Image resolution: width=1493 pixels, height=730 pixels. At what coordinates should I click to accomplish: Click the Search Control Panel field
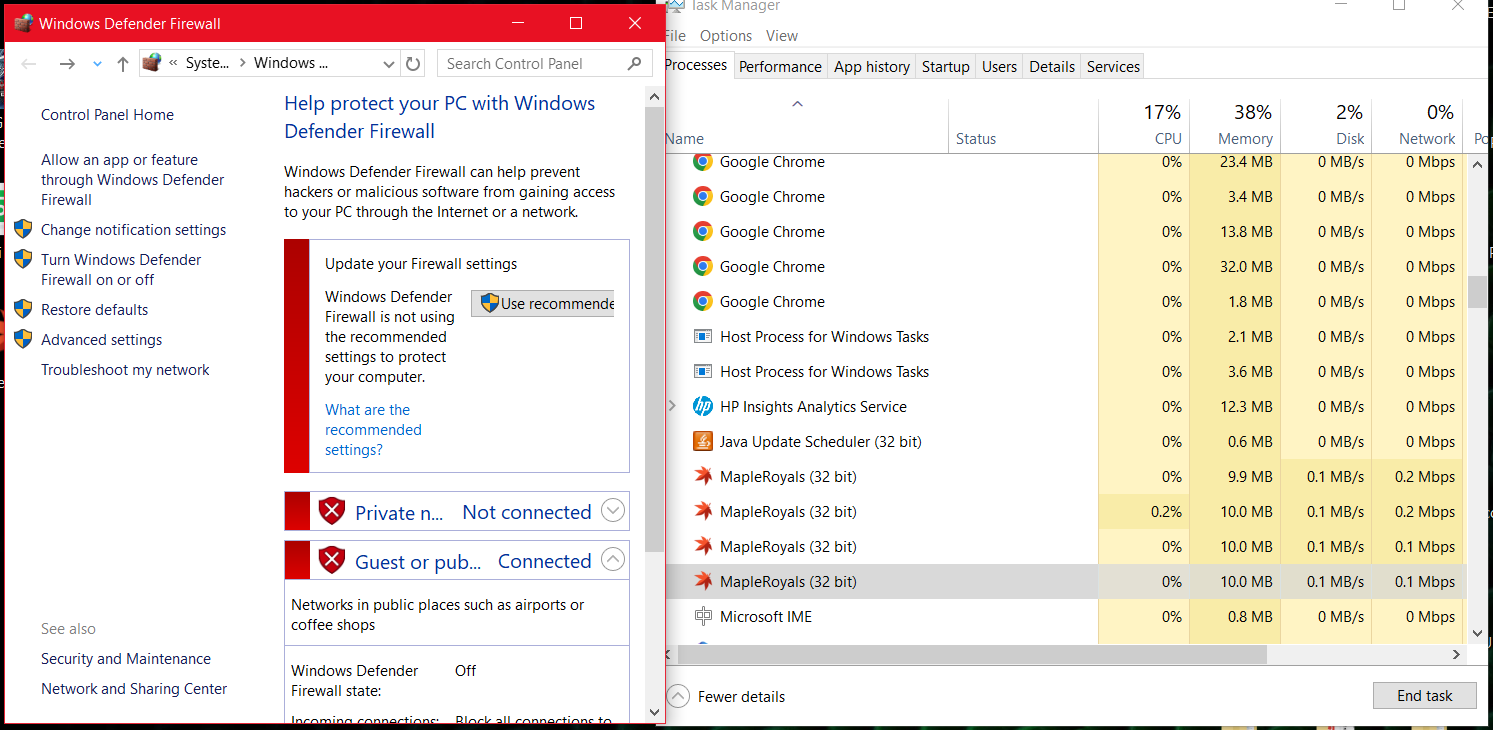point(544,63)
